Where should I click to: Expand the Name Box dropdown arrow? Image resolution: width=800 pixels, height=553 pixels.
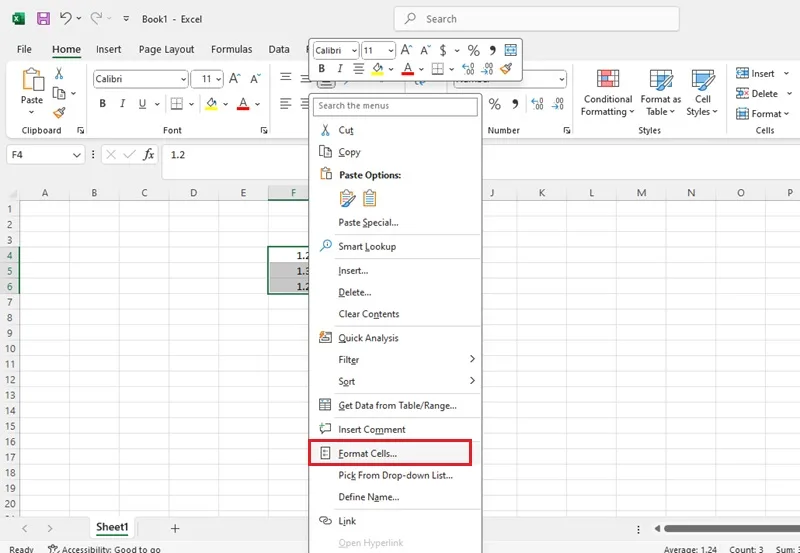[x=77, y=155]
